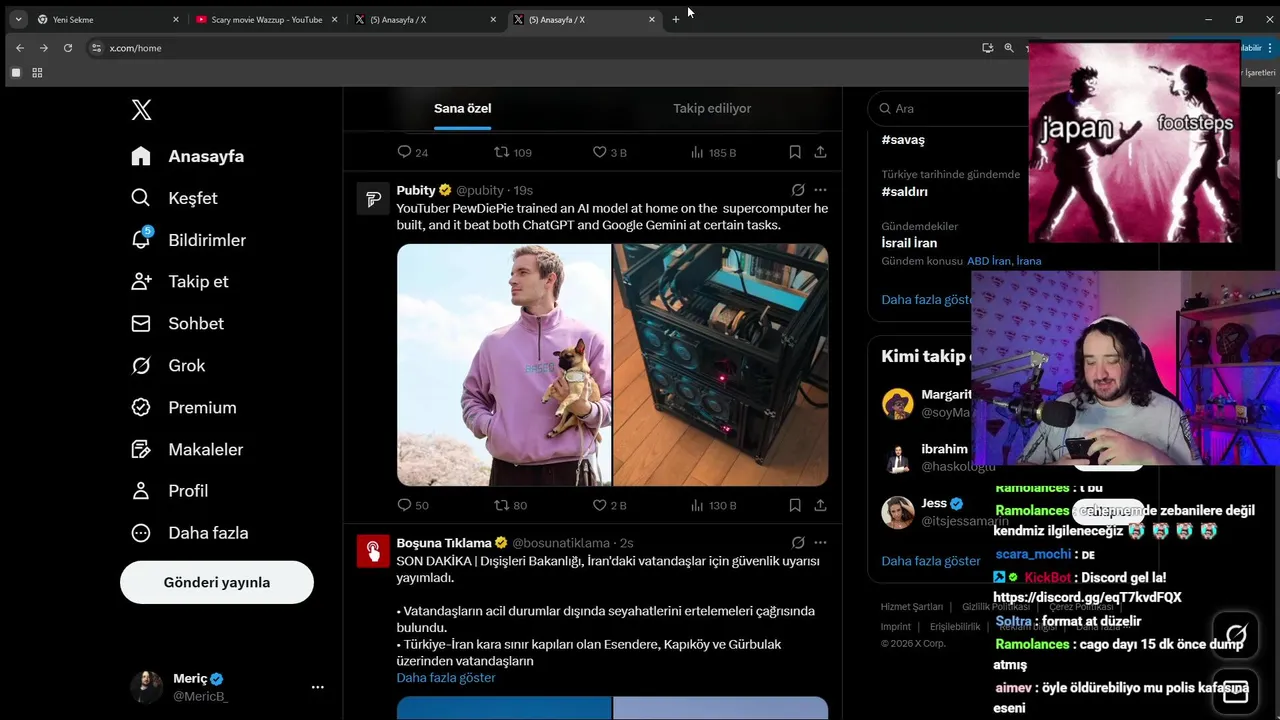Screen dimensions: 1280x720
Task: Reply to the top post with 24 replies
Action: point(413,152)
